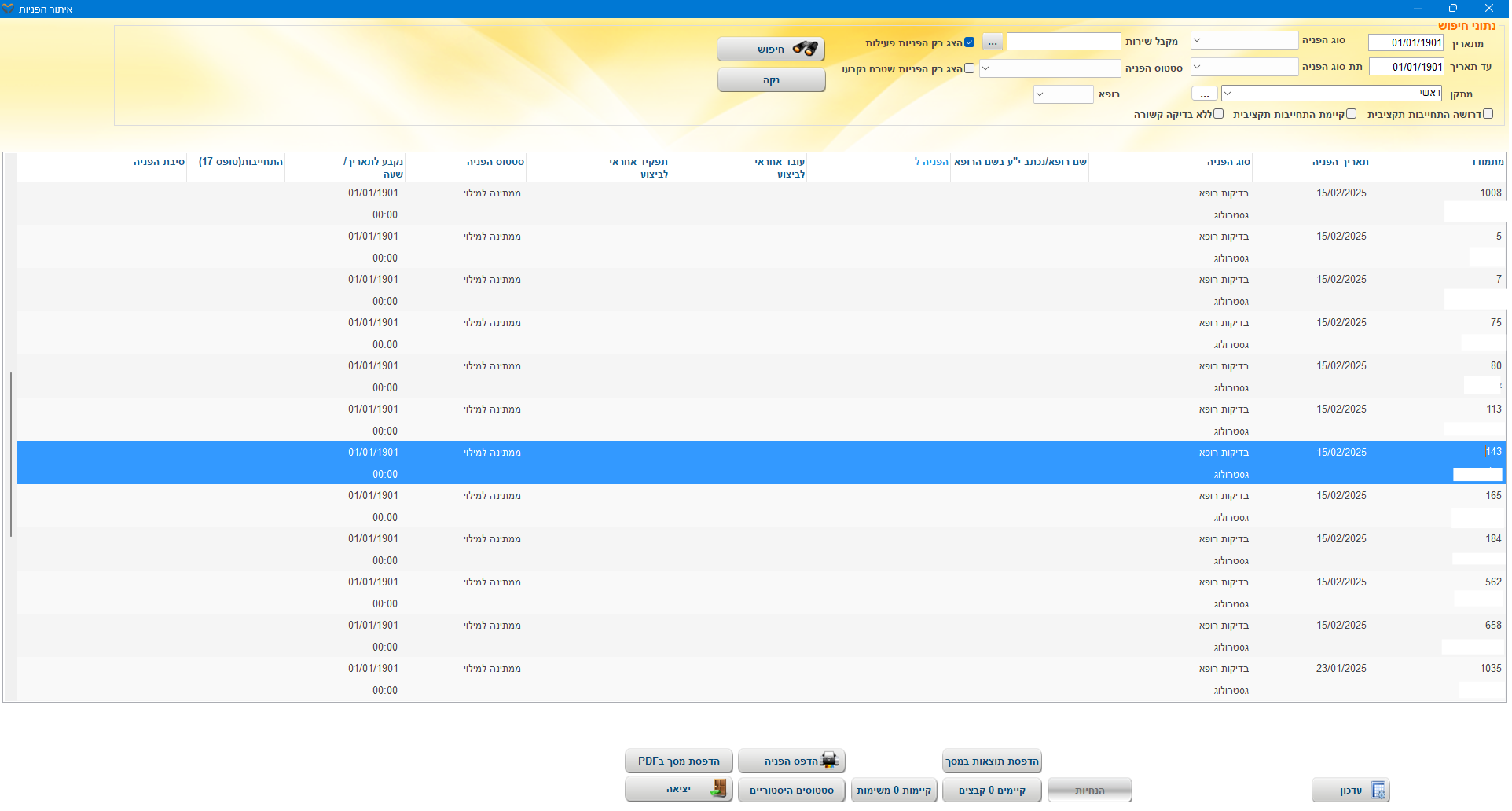Screen dimensions: 1512x811
Task: Click date 23/01/2025 in row 1035
Action: coord(1341,669)
